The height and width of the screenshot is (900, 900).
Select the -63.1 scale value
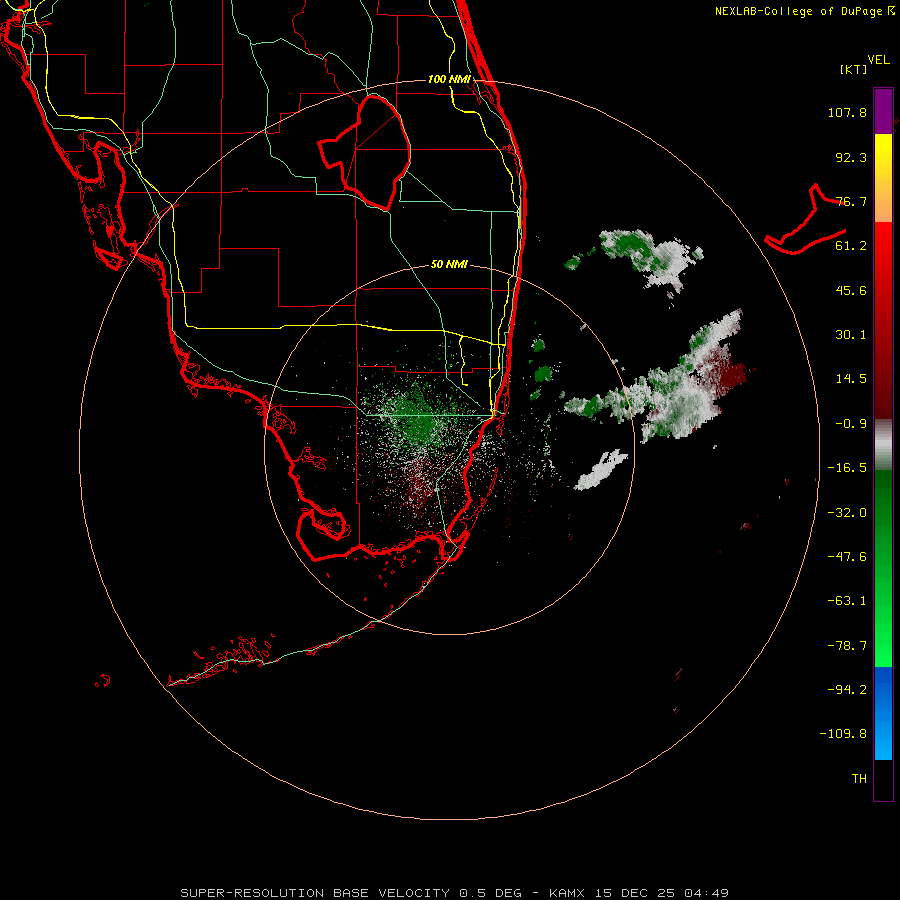click(847, 601)
